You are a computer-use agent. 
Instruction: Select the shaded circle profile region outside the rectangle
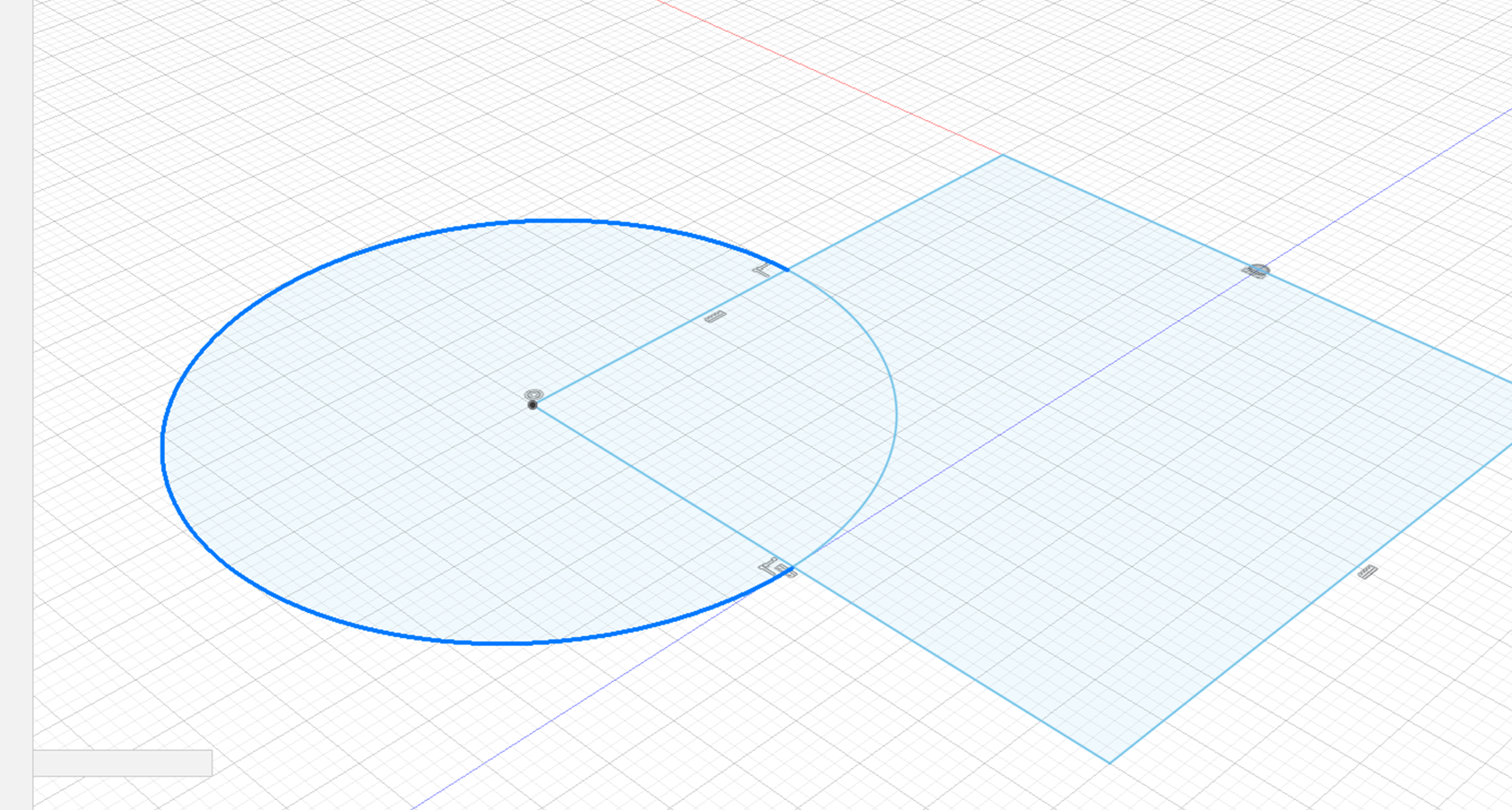click(x=359, y=430)
